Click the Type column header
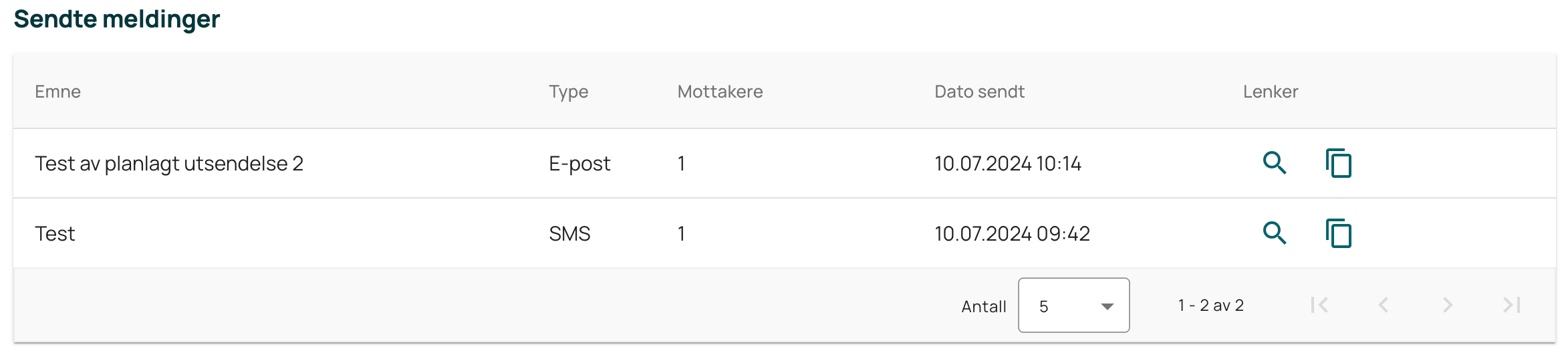The height and width of the screenshot is (361, 1568). [x=569, y=92]
